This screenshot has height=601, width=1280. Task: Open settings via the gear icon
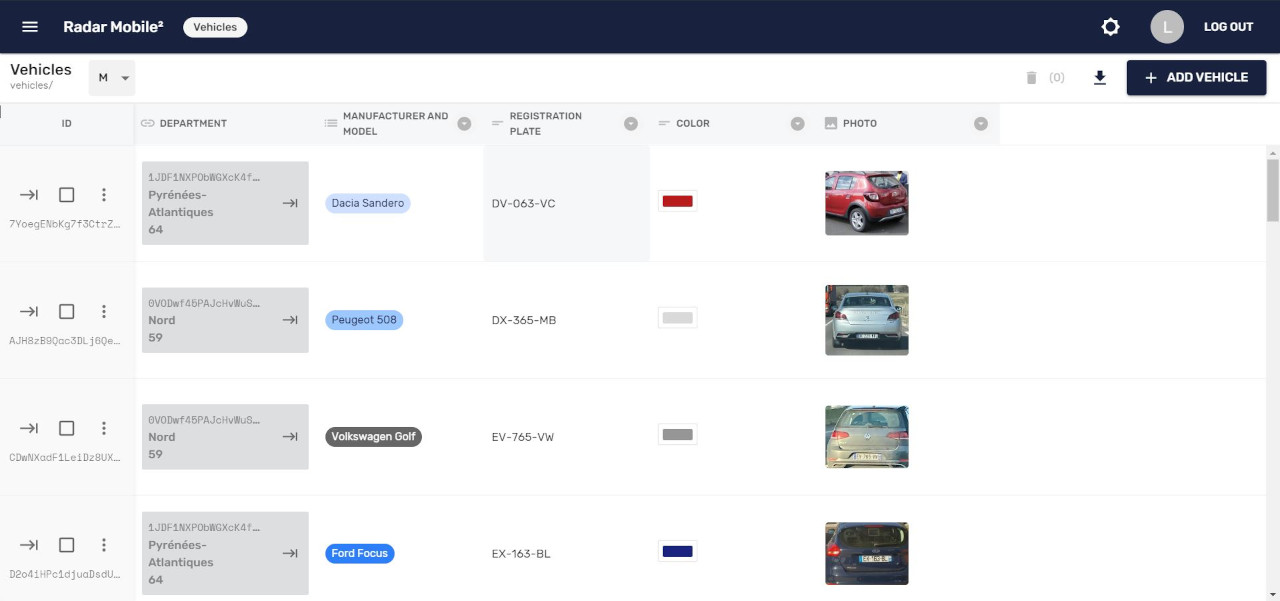click(1110, 27)
